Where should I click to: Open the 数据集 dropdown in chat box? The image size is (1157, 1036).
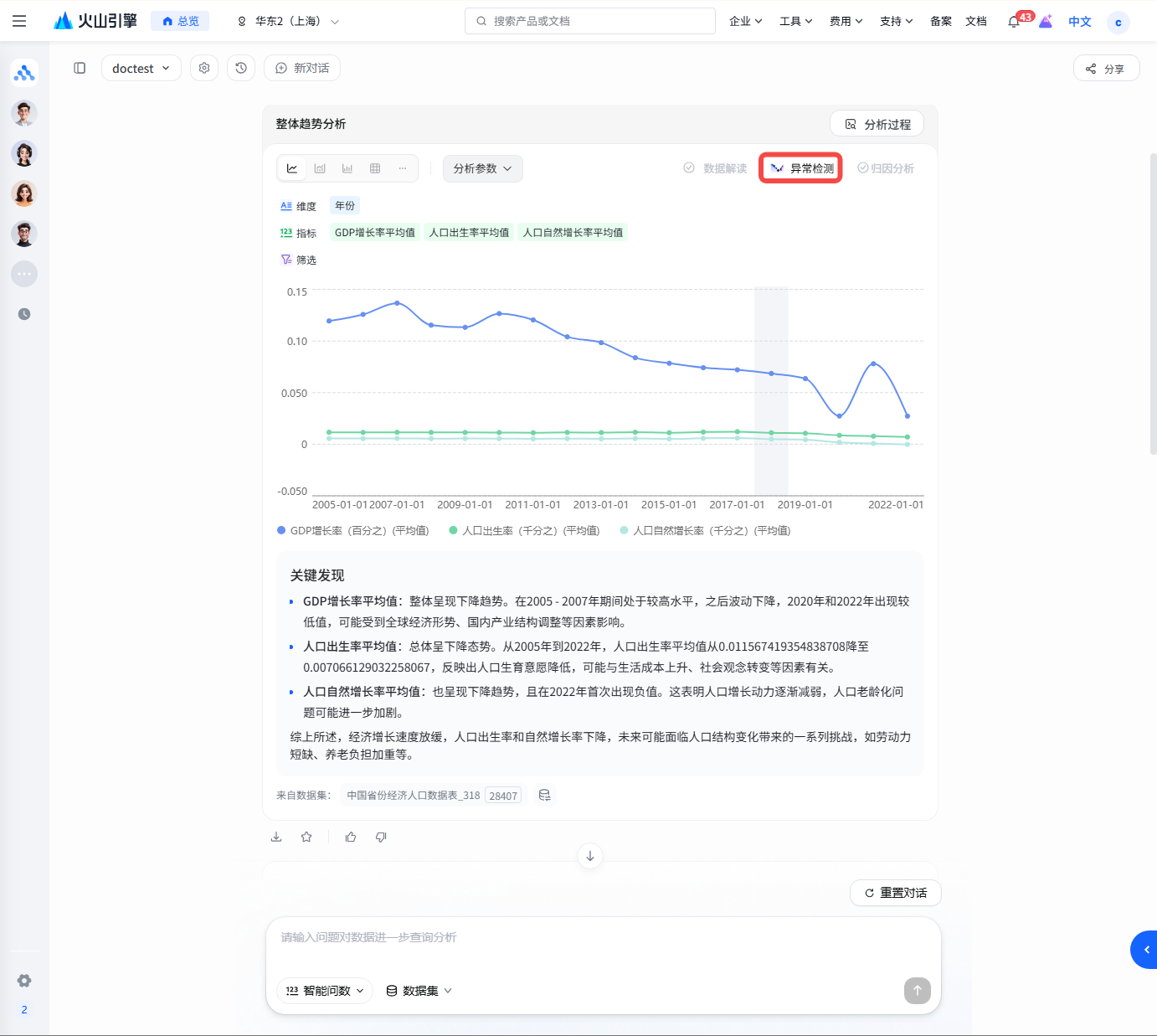pyautogui.click(x=419, y=990)
